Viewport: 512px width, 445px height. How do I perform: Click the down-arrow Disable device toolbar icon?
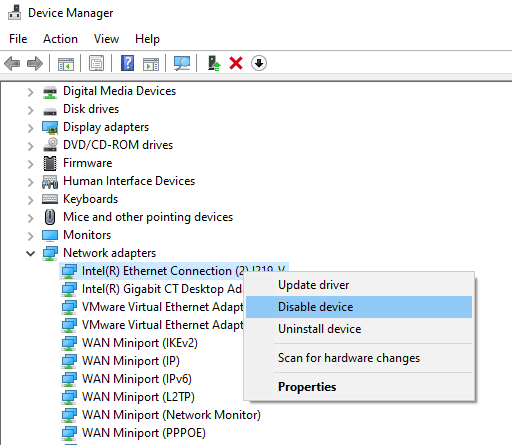(x=259, y=63)
